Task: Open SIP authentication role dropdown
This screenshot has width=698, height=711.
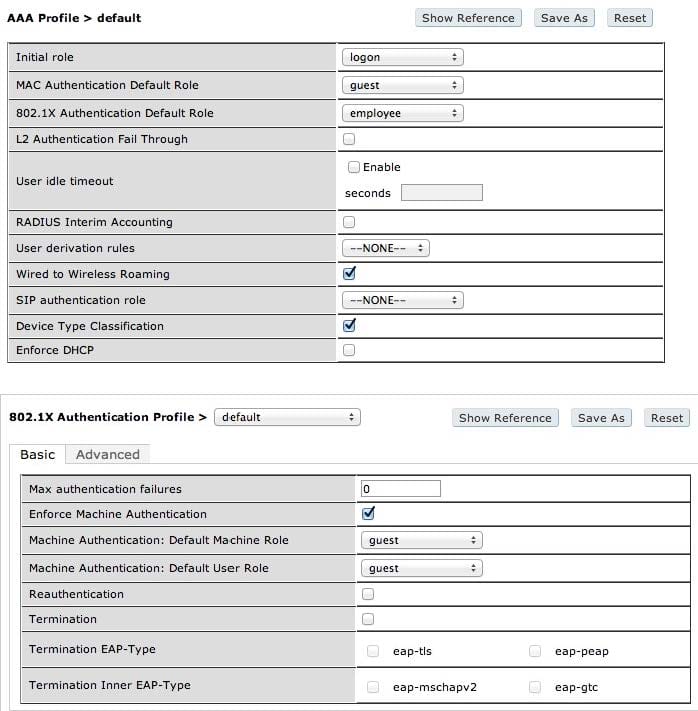Action: tap(402, 300)
